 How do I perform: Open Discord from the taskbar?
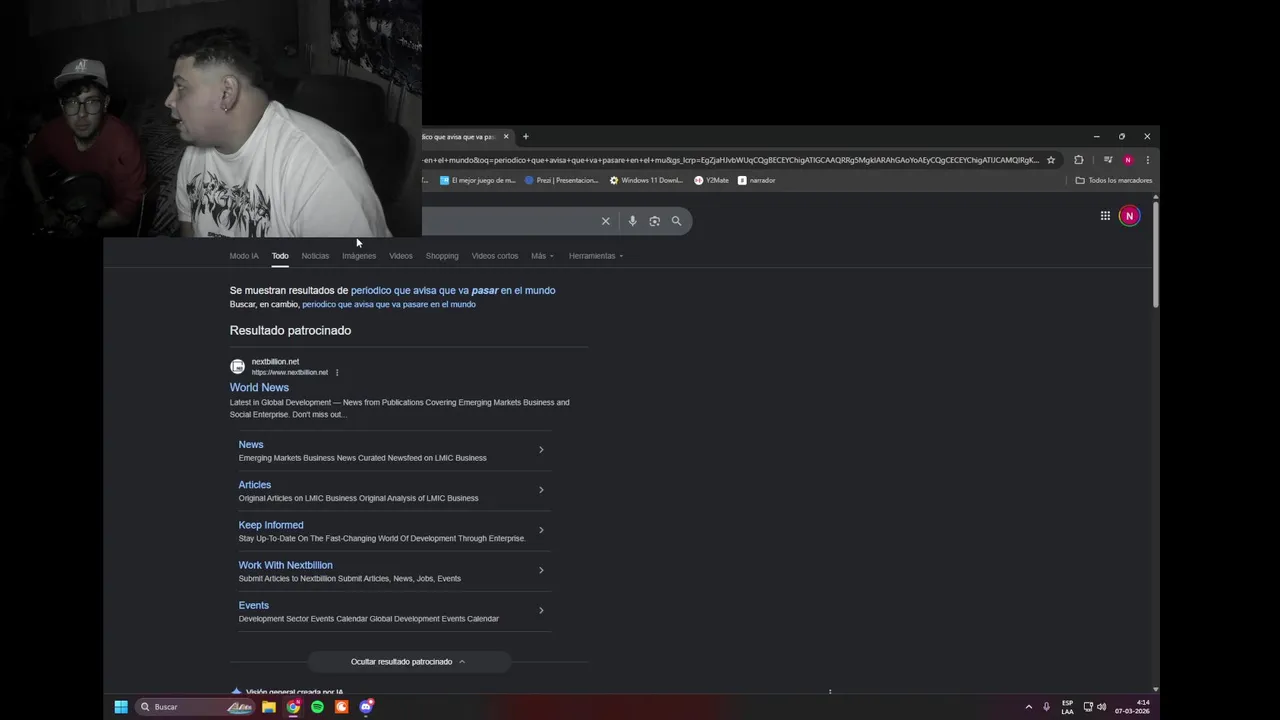366,707
